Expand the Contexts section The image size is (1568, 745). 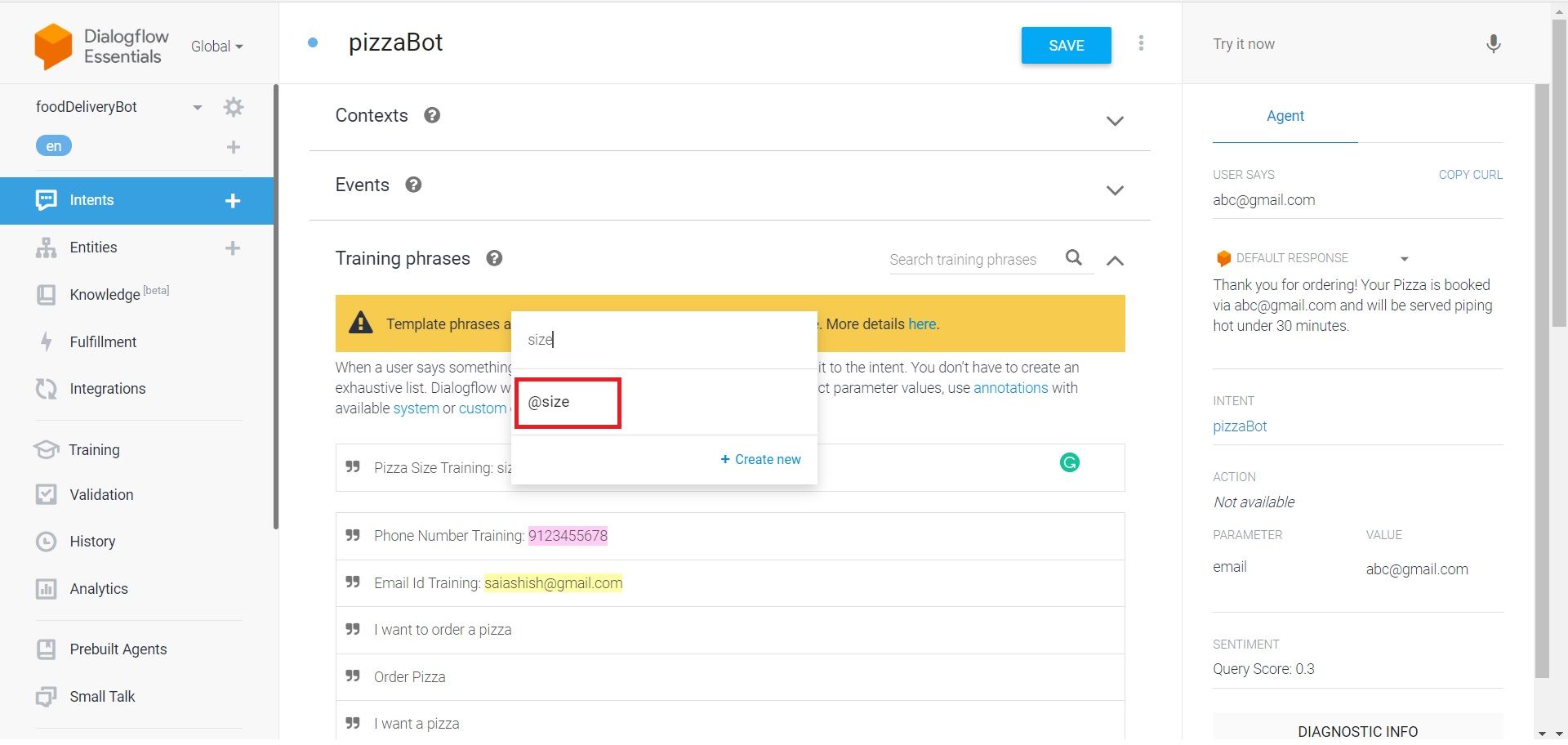click(x=1114, y=121)
